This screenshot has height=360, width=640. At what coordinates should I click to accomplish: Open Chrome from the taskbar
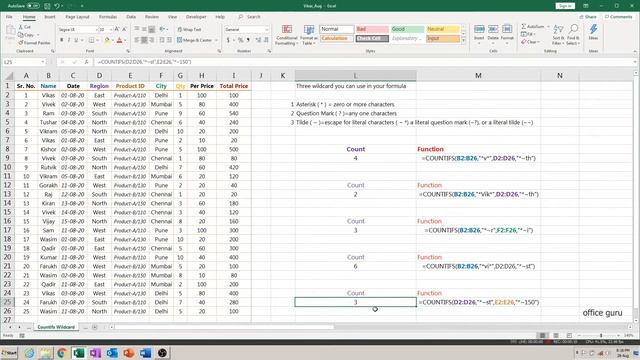coord(62,353)
